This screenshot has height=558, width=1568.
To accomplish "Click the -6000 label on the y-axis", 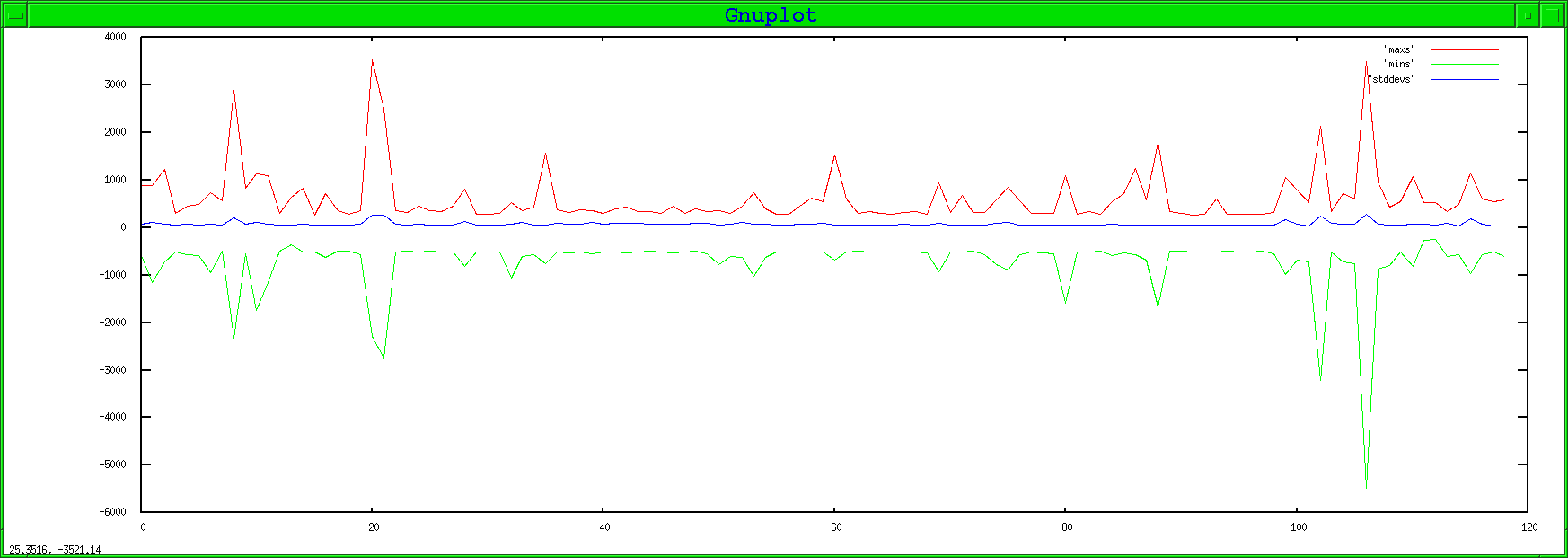I will [112, 512].
